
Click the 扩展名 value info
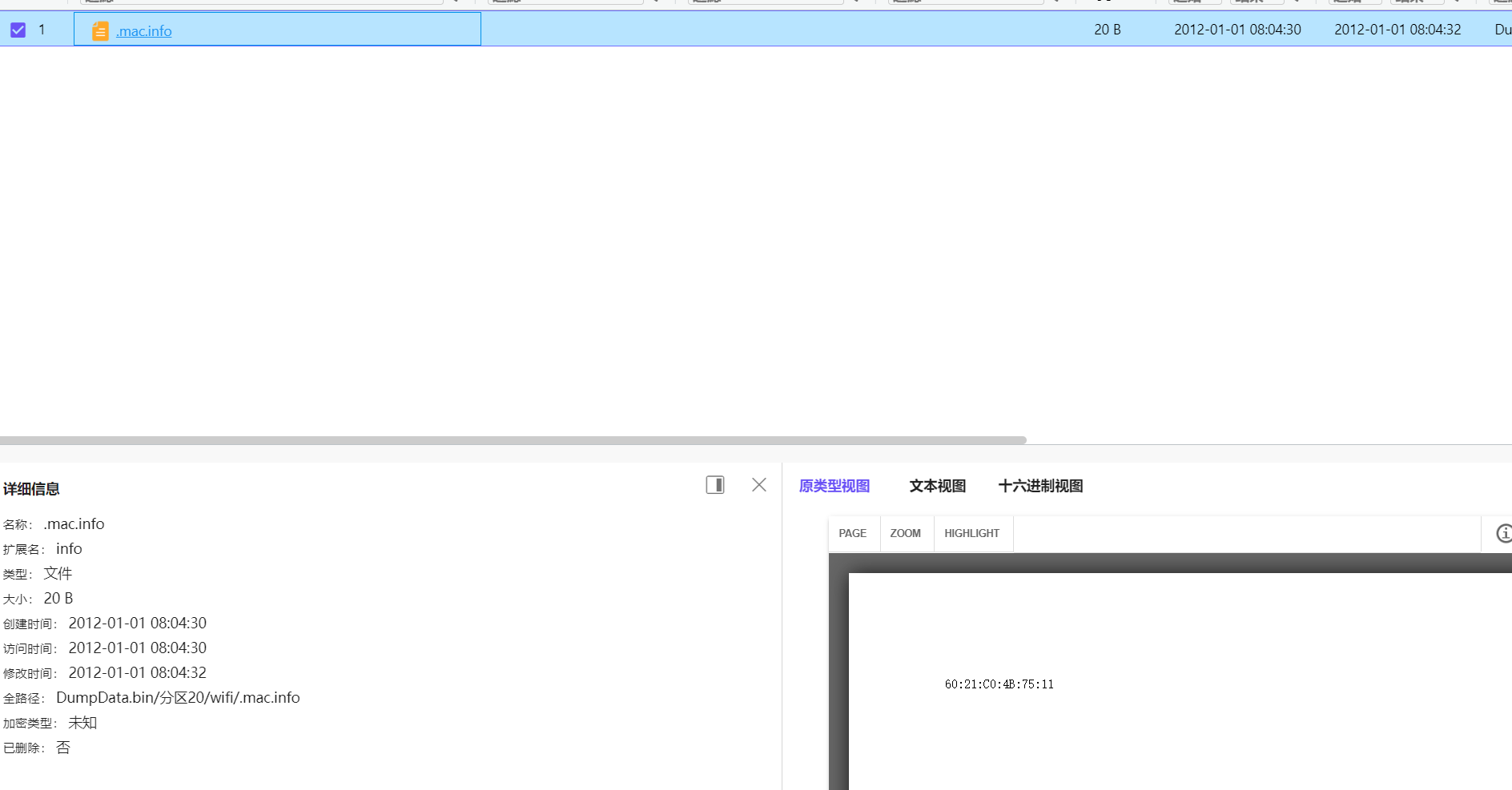pos(69,549)
